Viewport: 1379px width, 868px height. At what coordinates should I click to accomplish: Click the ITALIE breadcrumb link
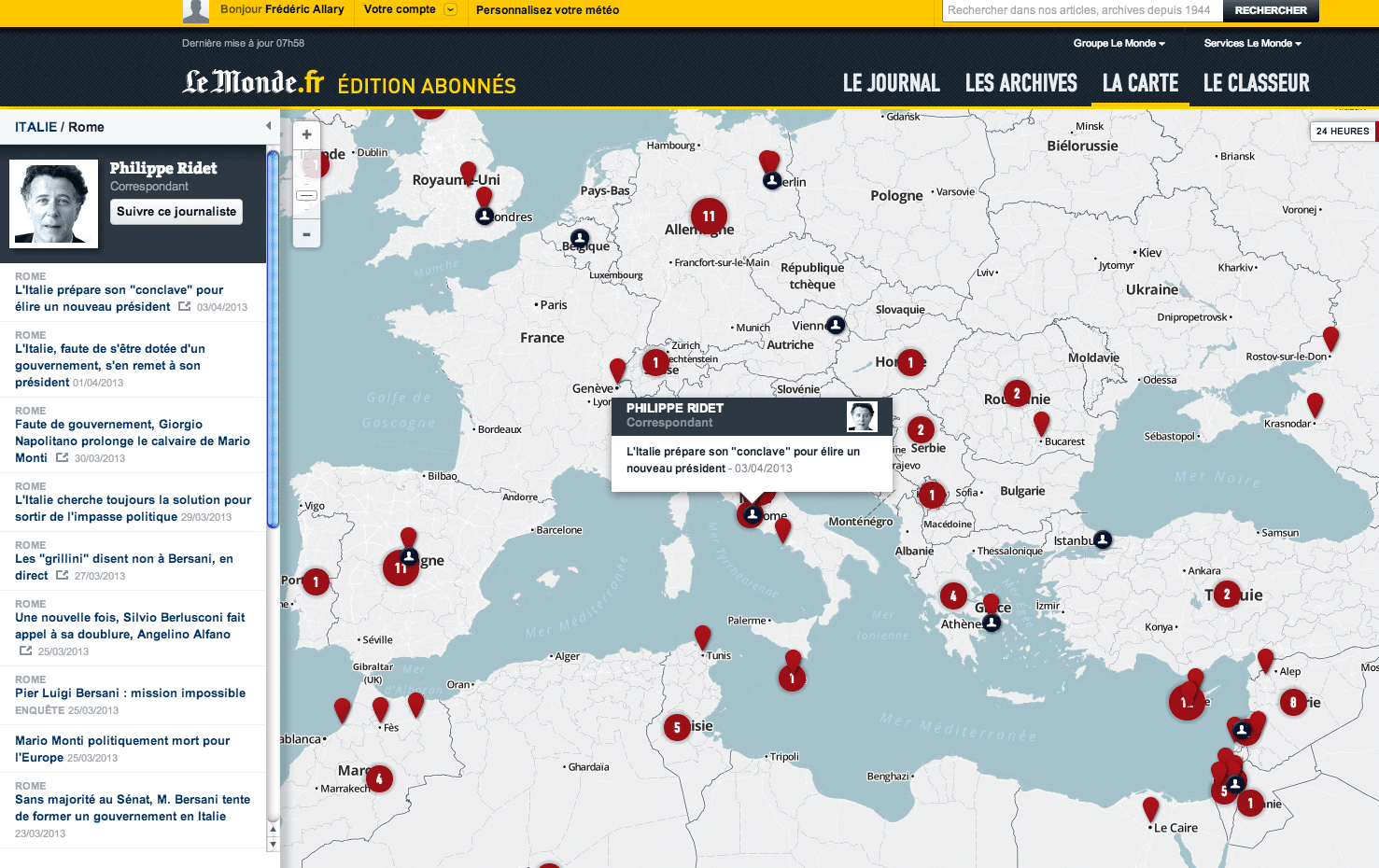click(35, 127)
